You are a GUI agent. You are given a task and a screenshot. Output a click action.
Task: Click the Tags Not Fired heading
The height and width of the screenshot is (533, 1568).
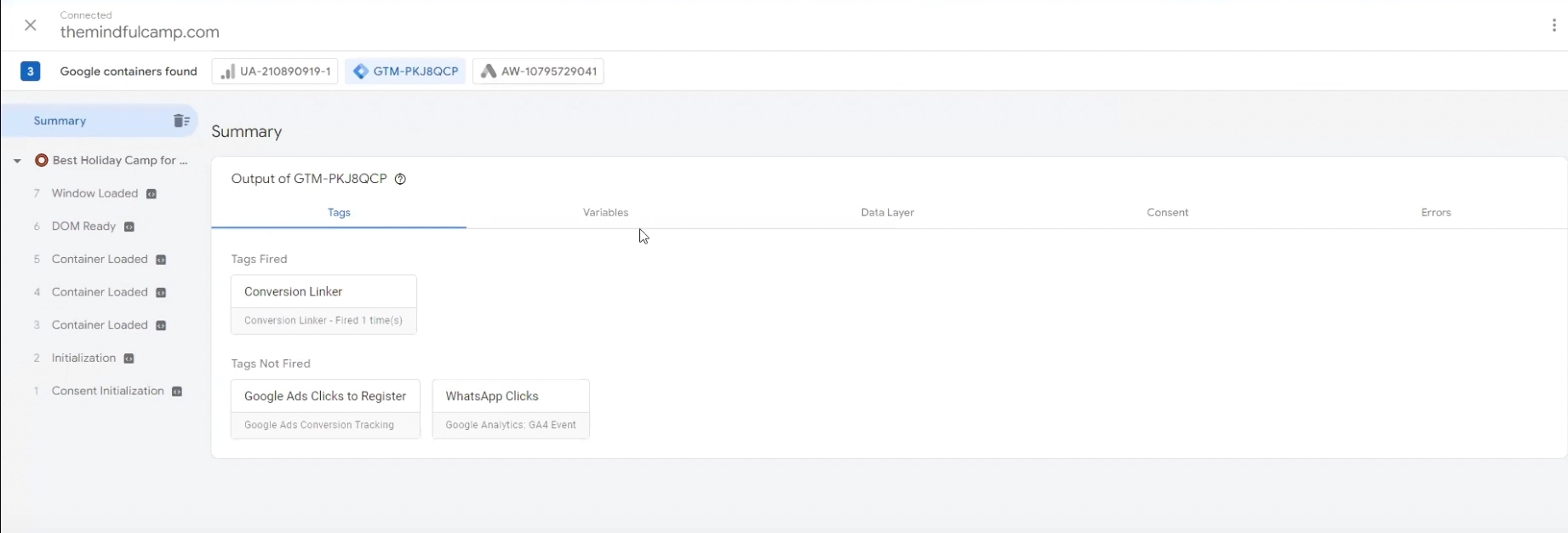pyautogui.click(x=271, y=364)
